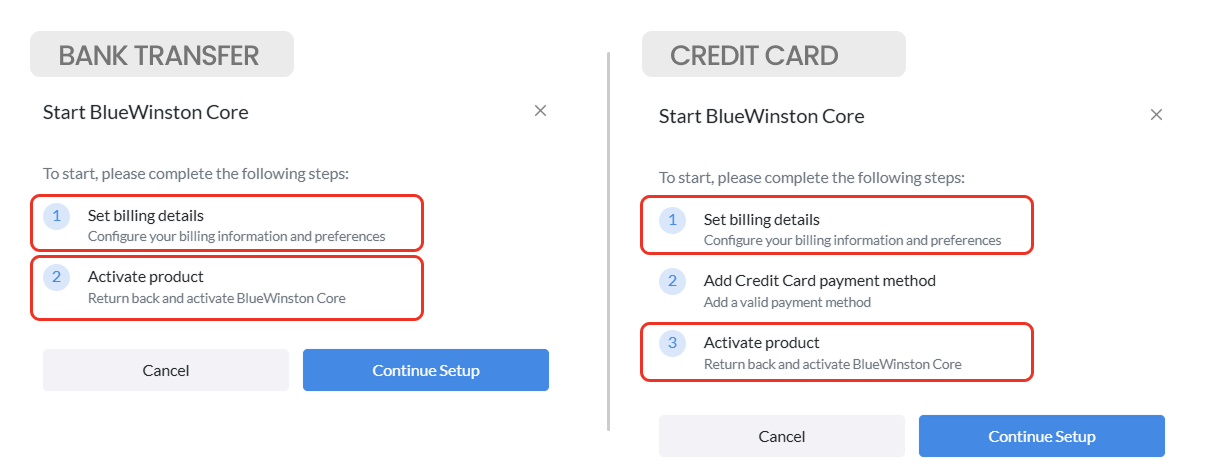
Task: Close the Credit Card setup dialog
Action: click(x=1156, y=115)
